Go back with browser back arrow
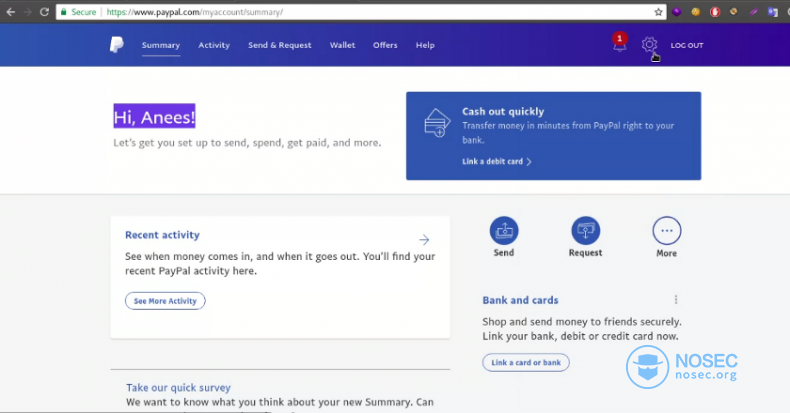Screen dimensions: 790x413 point(11,12)
